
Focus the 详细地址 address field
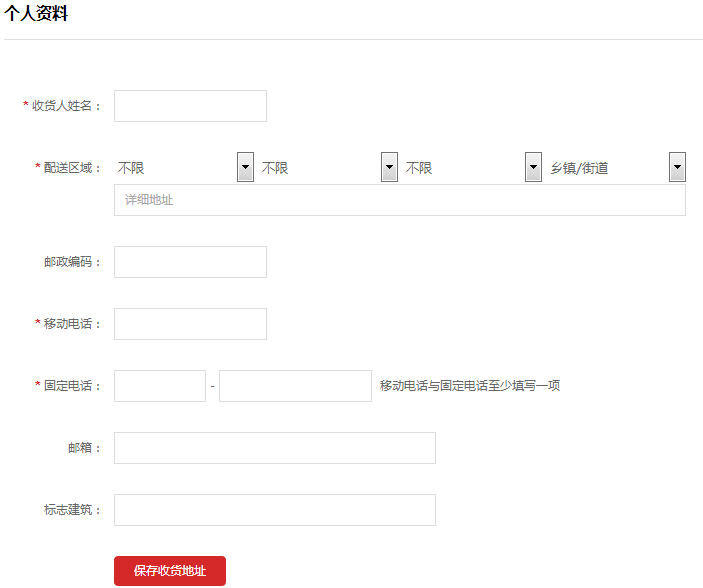pos(399,200)
